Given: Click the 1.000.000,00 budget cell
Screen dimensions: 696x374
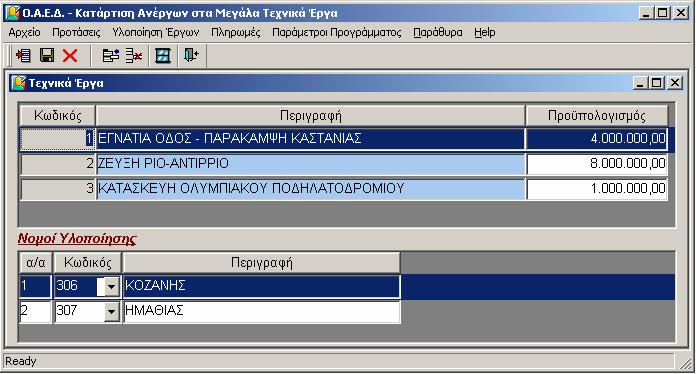Looking at the screenshot, I should click(597, 189).
